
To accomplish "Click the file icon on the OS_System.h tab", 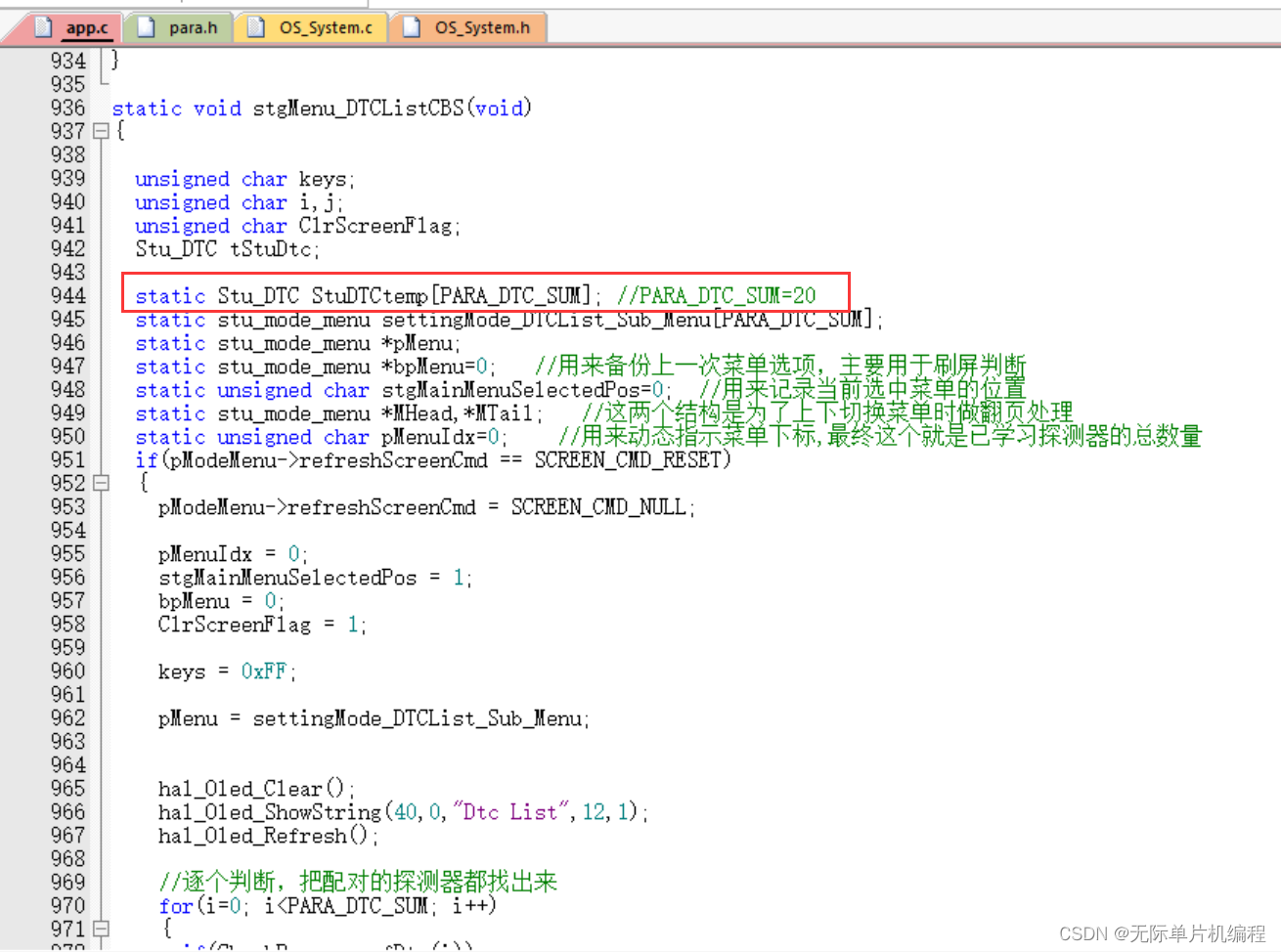I will (409, 27).
